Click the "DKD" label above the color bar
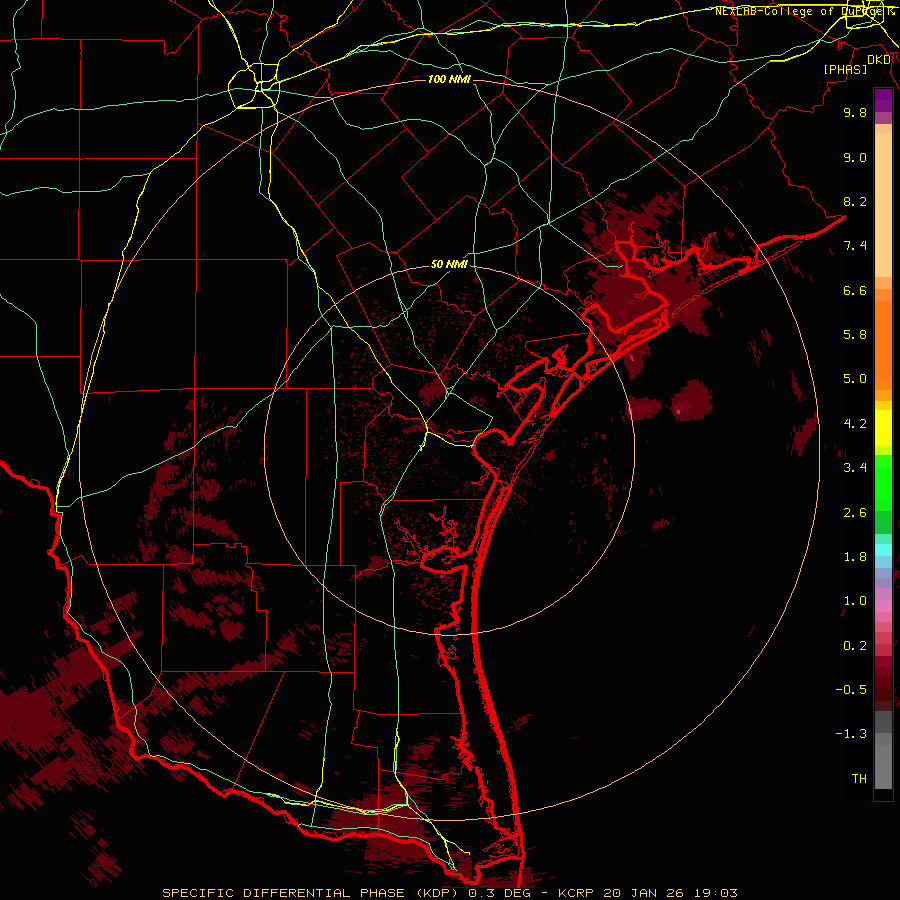The image size is (900, 900). pyautogui.click(x=879, y=60)
